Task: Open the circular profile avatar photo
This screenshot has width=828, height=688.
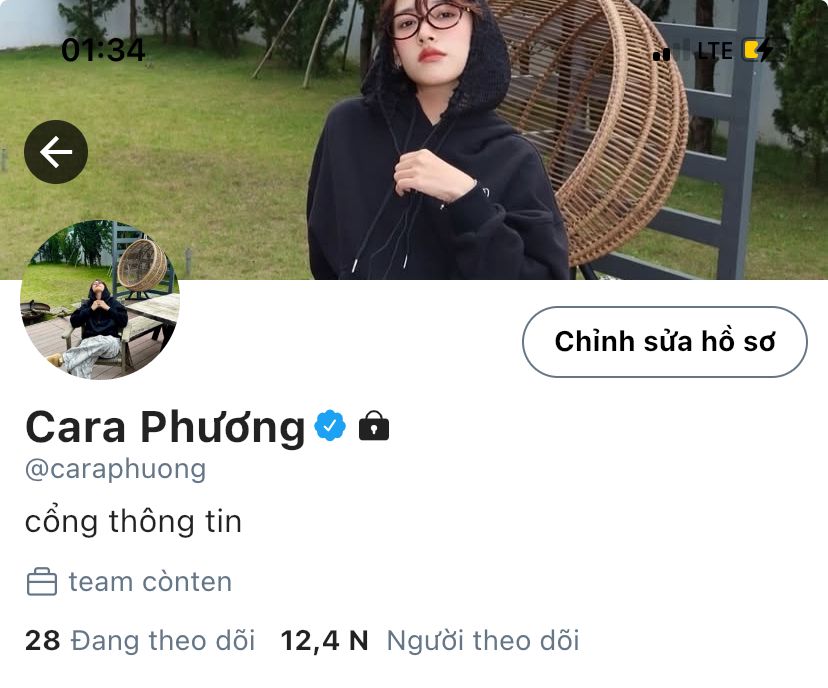Action: 100,299
